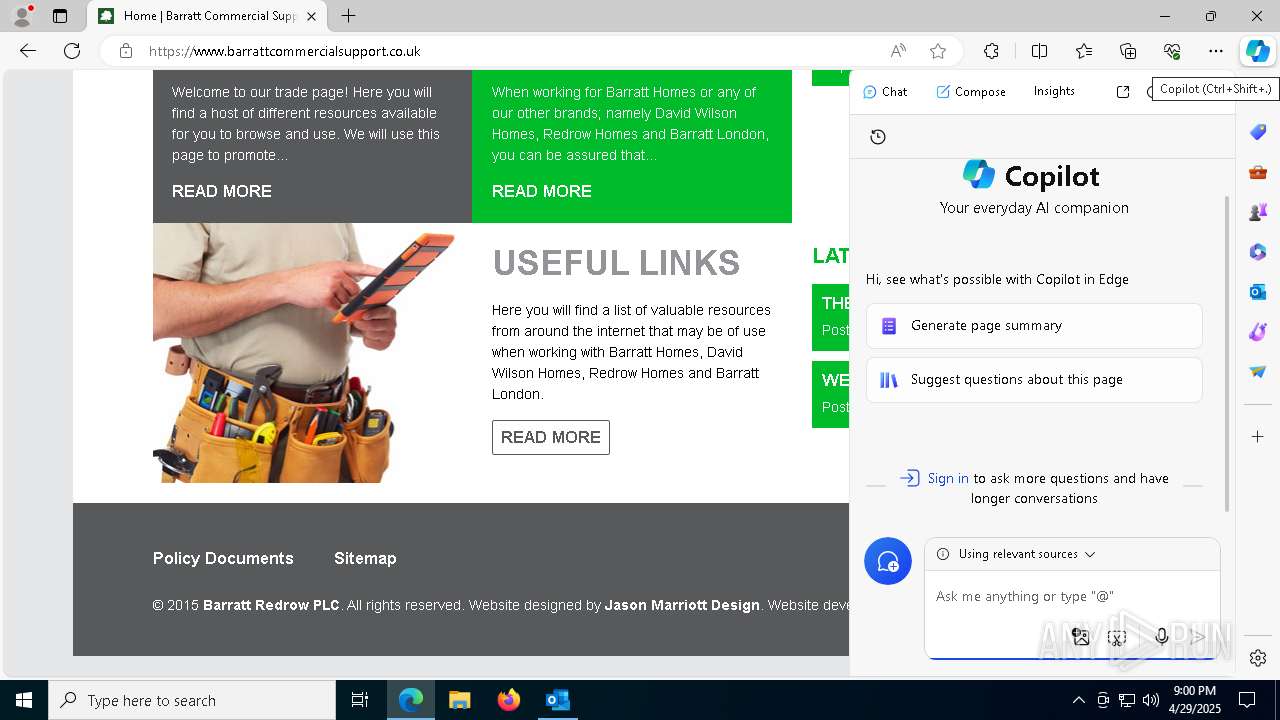Viewport: 1280px width, 720px height.
Task: Open the Extensions puzzle icon
Action: [991, 51]
